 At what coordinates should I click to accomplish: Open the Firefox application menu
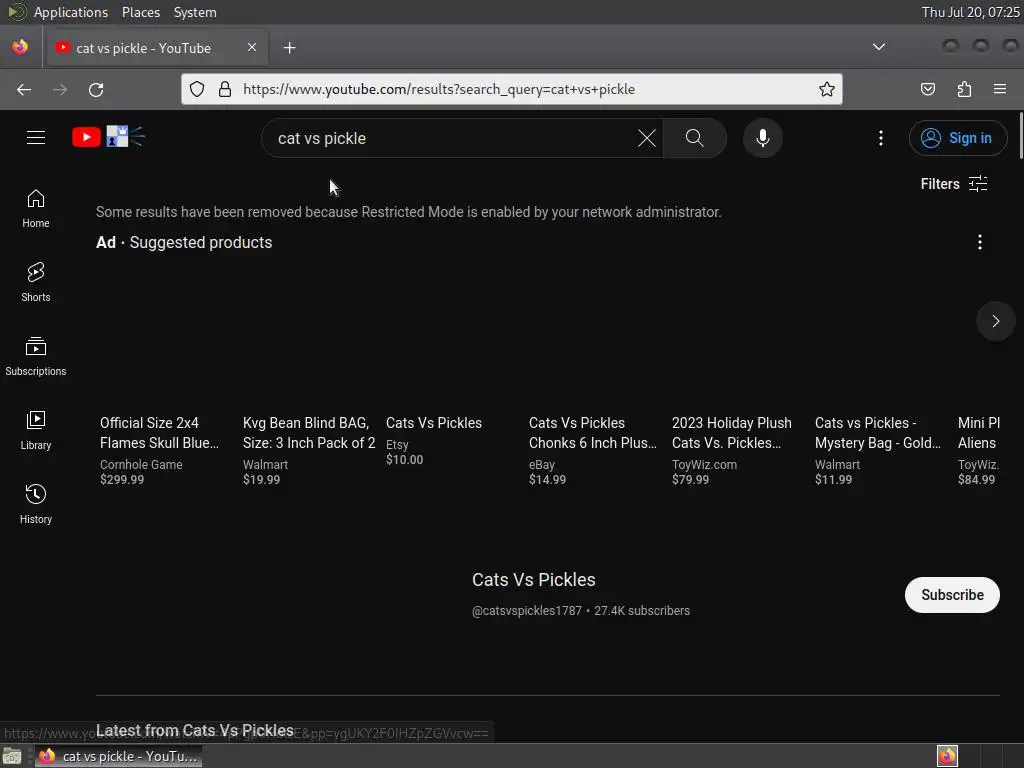(x=1000, y=89)
